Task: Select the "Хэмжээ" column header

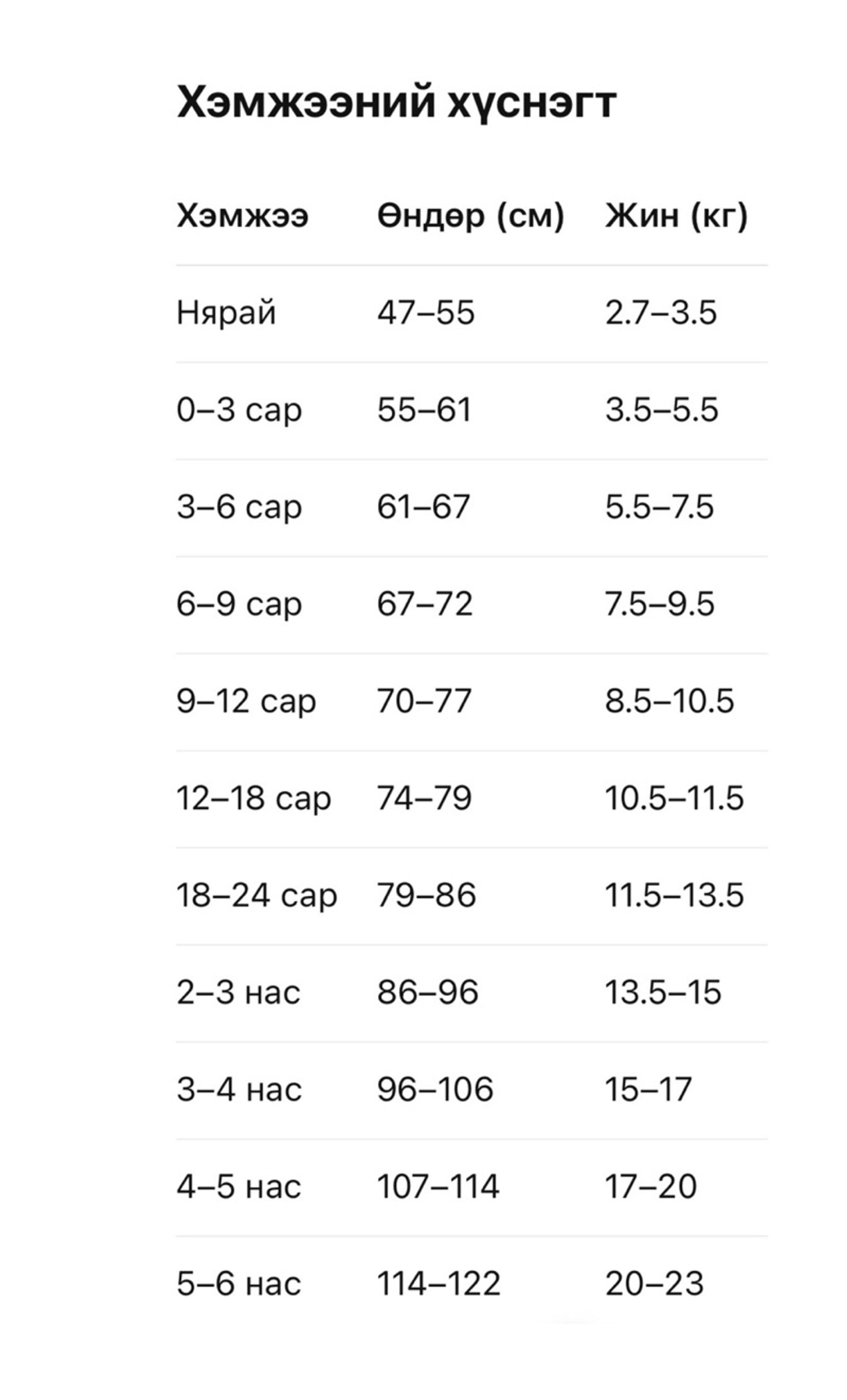Action: click(x=242, y=216)
